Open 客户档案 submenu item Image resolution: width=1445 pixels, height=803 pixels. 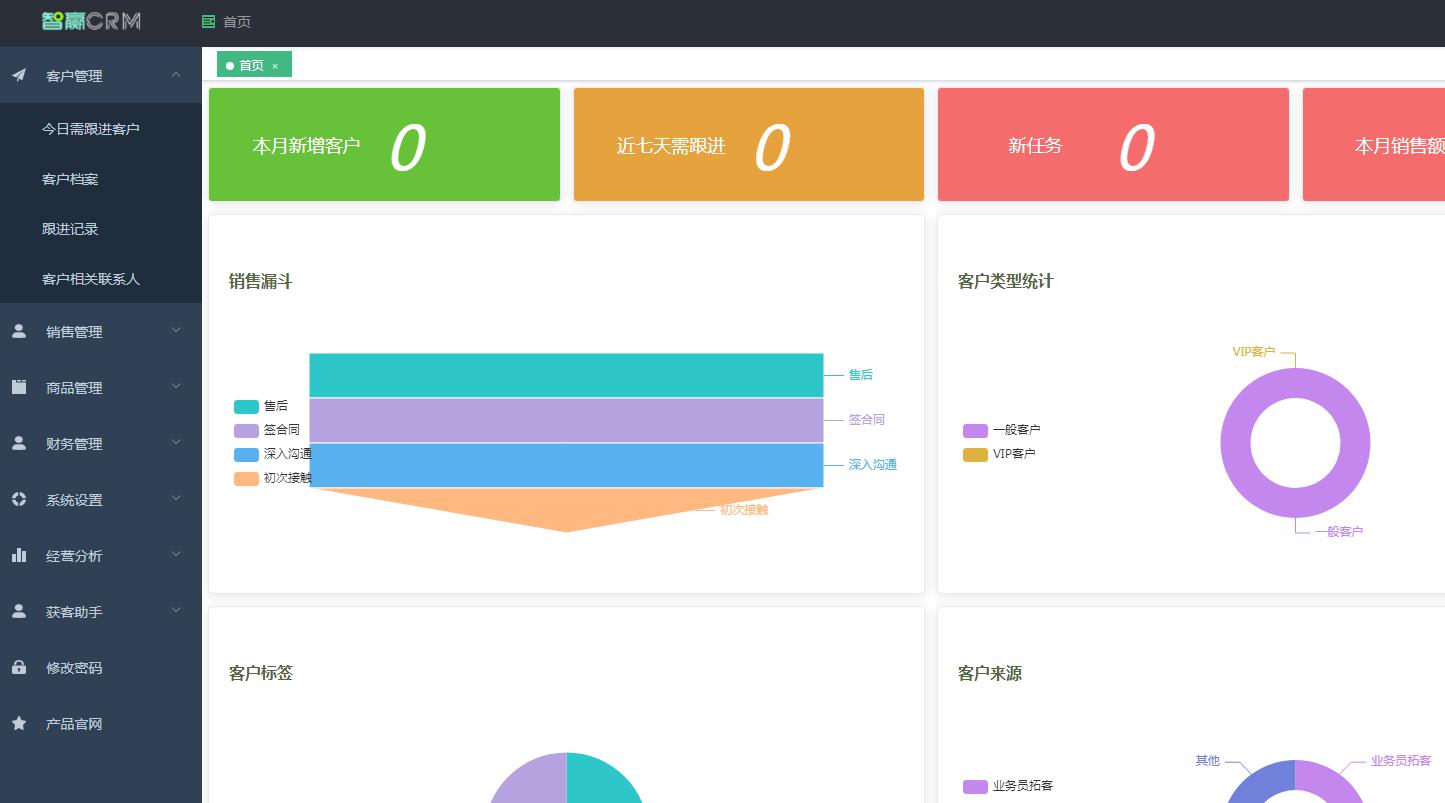(x=101, y=179)
